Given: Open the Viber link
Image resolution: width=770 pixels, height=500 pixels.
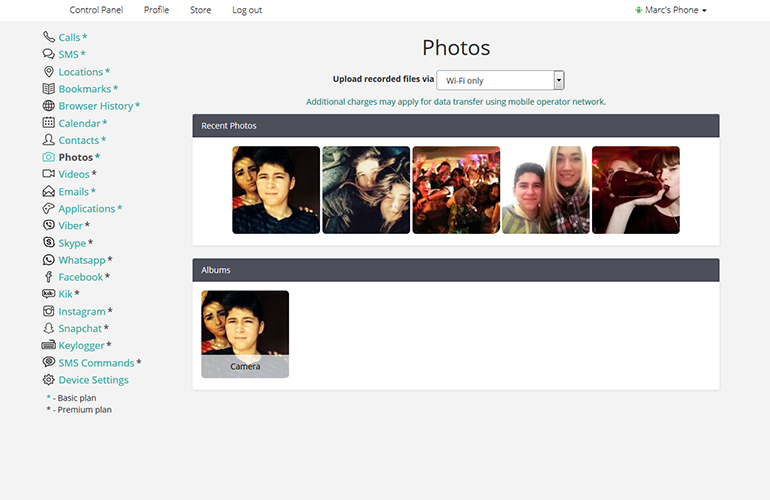Looking at the screenshot, I should pos(71,226).
